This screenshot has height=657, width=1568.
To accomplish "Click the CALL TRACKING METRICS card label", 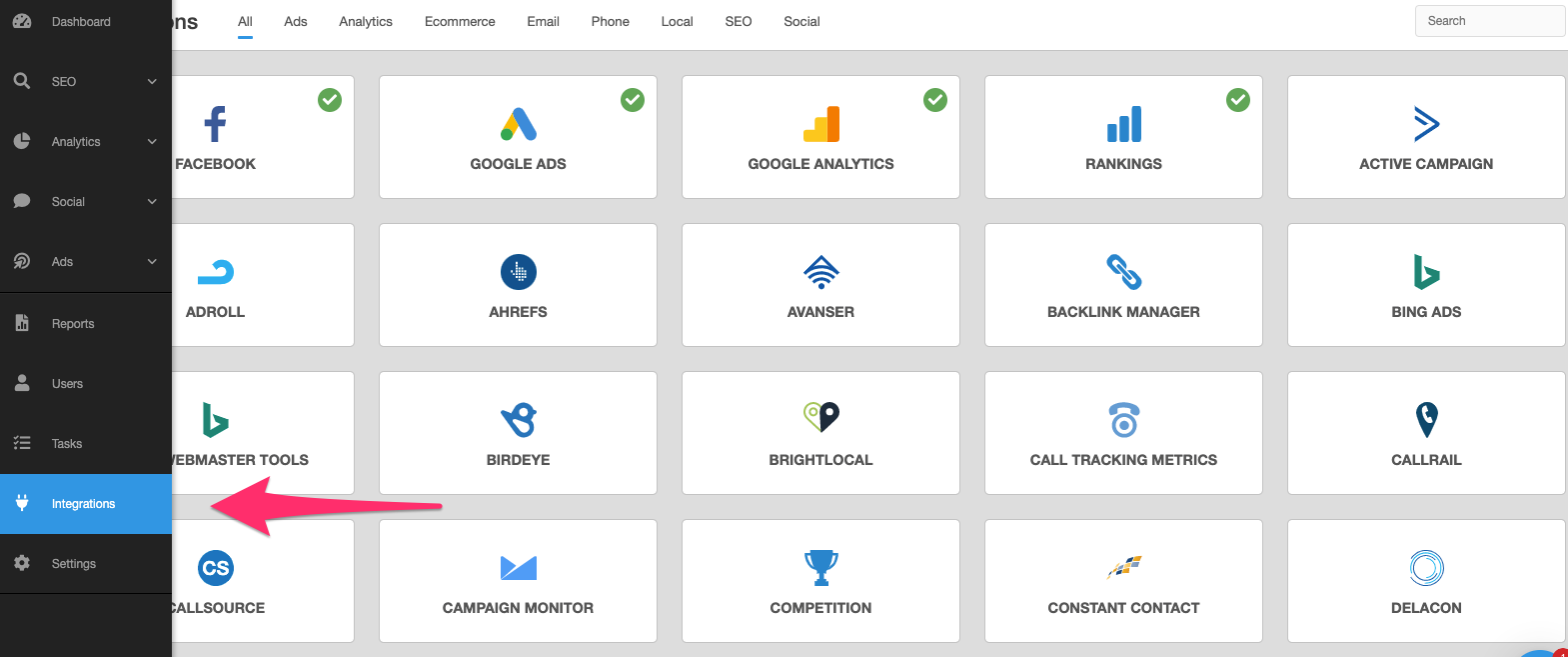I will click(x=1124, y=460).
